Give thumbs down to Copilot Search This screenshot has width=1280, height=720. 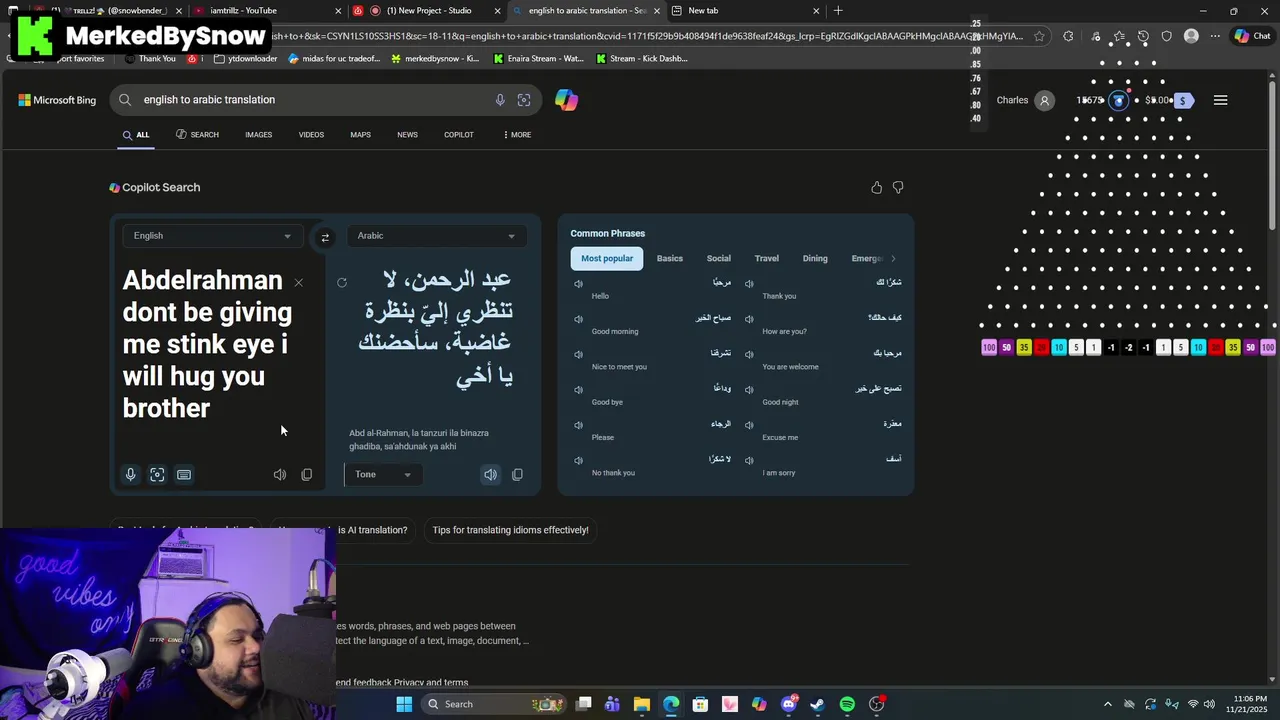pos(898,187)
